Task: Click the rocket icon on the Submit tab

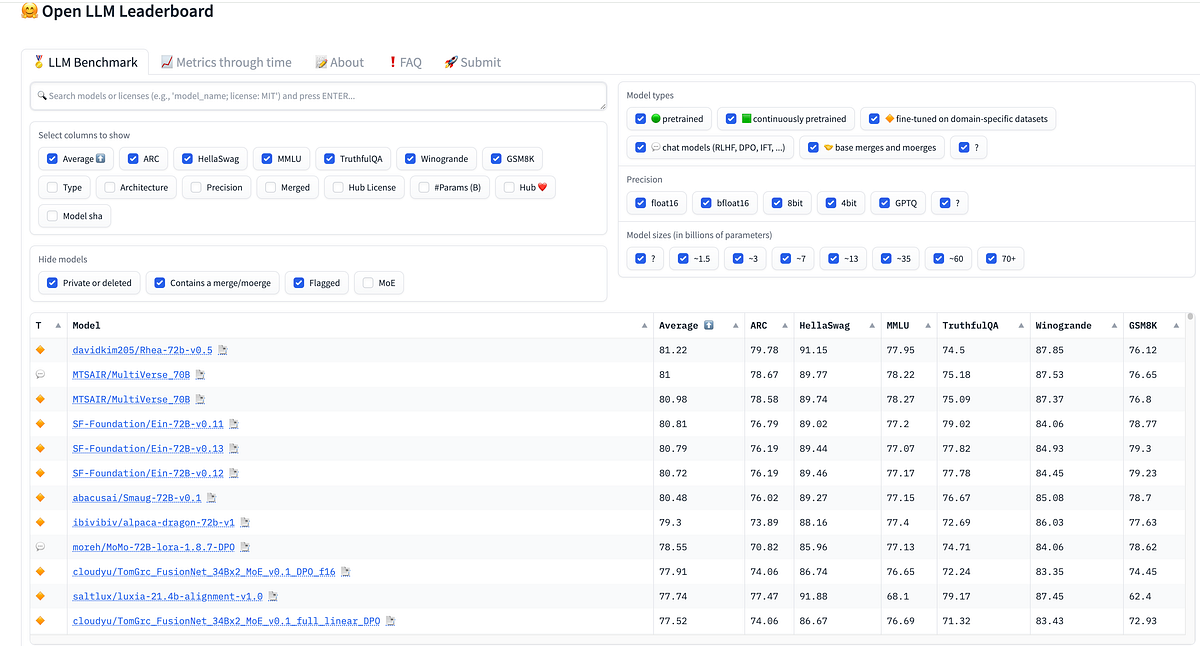Action: tap(451, 61)
